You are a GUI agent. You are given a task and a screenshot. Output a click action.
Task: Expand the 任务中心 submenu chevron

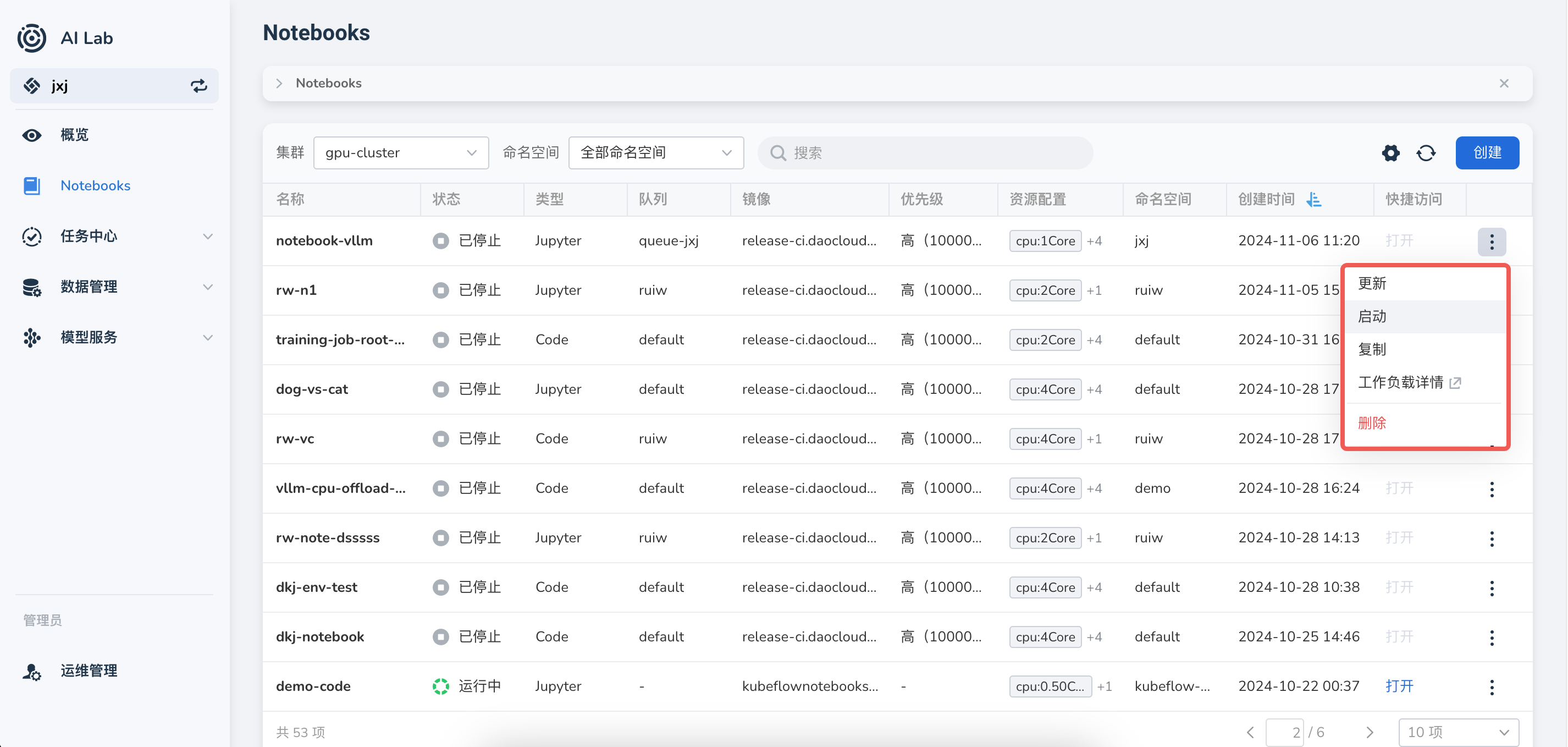(x=208, y=236)
